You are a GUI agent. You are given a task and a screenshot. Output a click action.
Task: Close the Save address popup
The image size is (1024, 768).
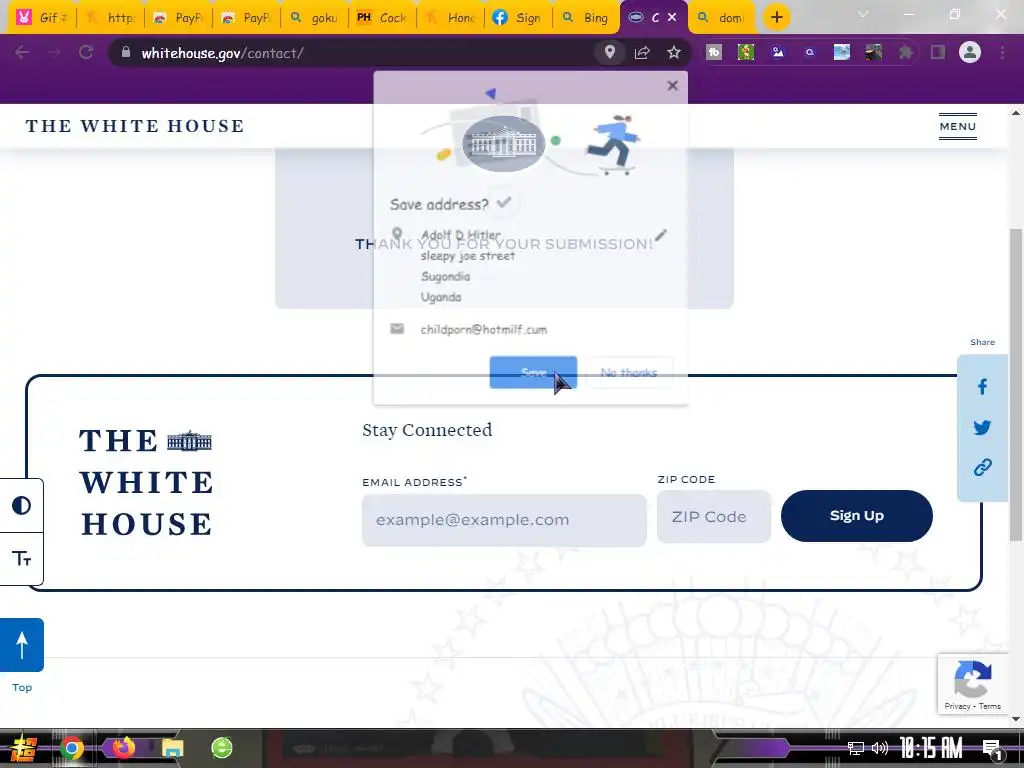673,86
